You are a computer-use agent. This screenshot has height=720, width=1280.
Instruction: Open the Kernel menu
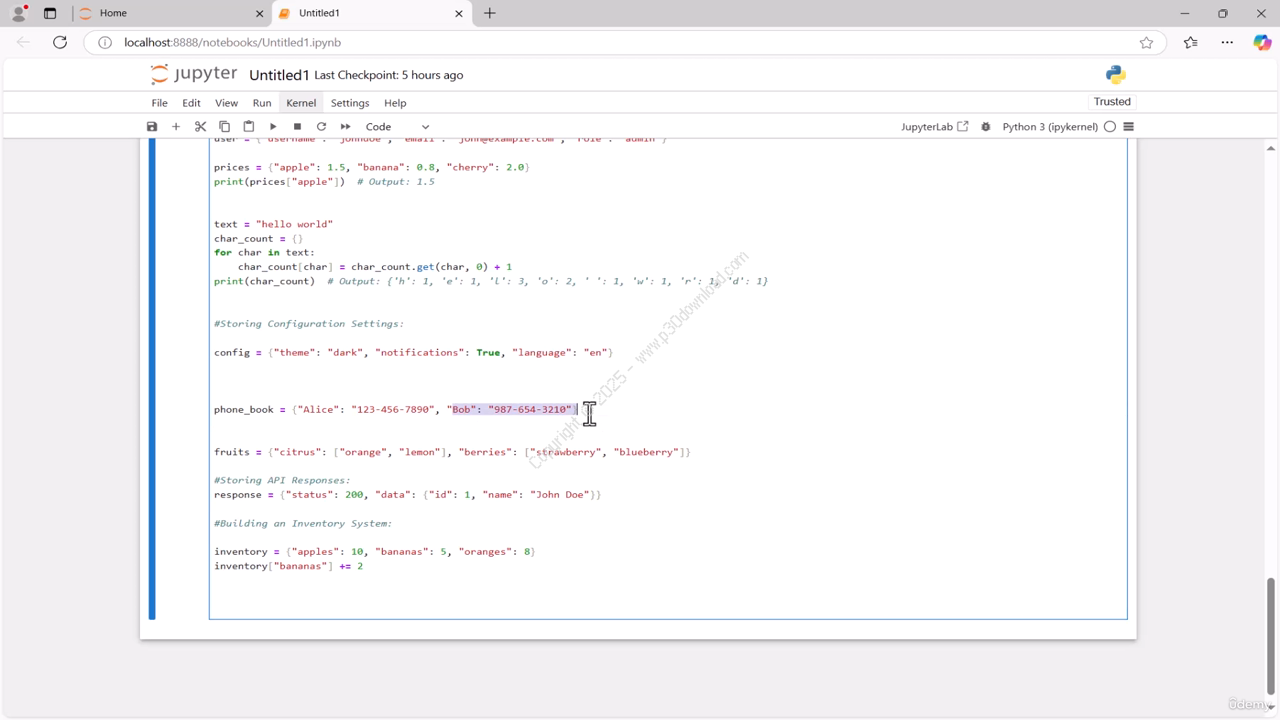(301, 103)
